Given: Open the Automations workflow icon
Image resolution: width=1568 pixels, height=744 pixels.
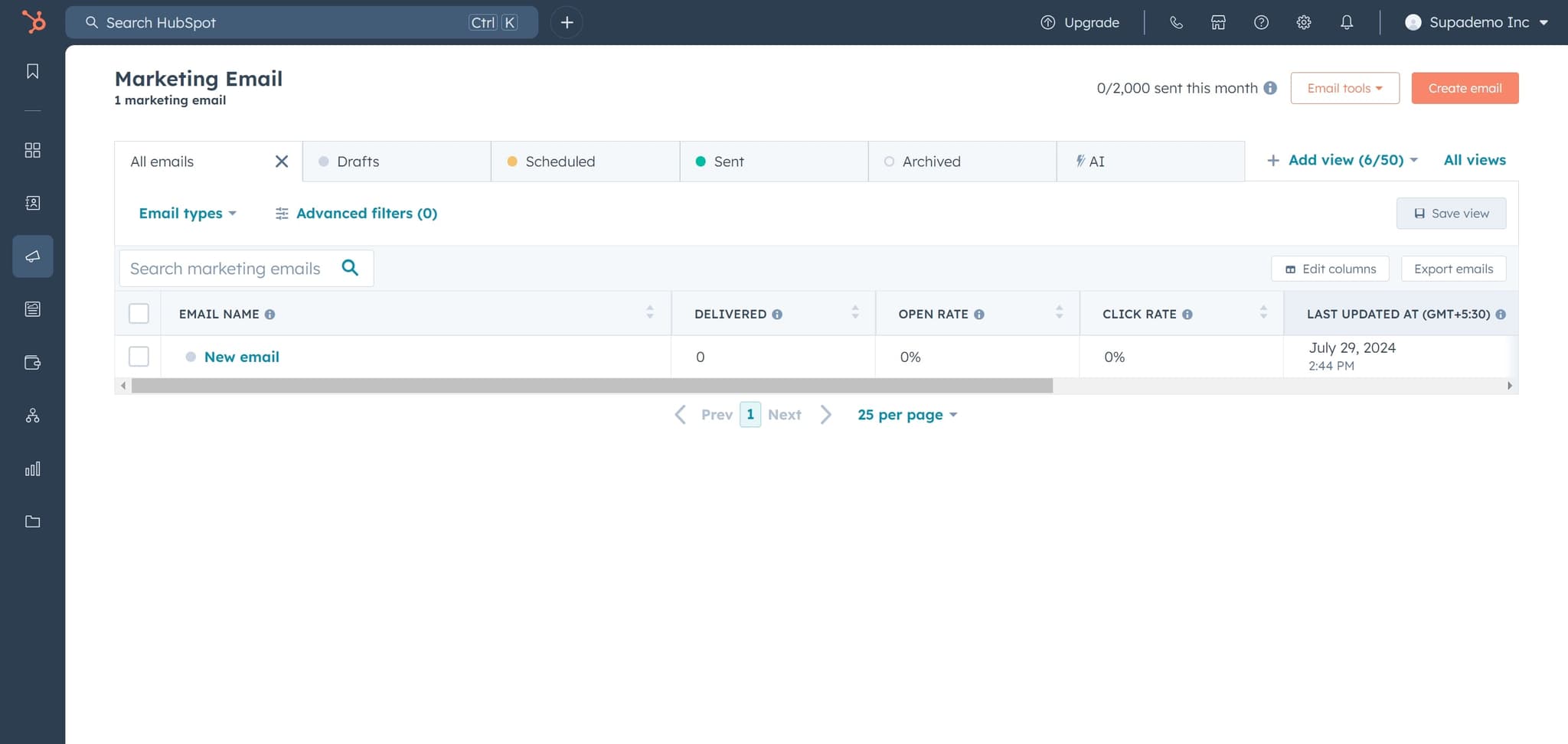Looking at the screenshot, I should 32,416.
